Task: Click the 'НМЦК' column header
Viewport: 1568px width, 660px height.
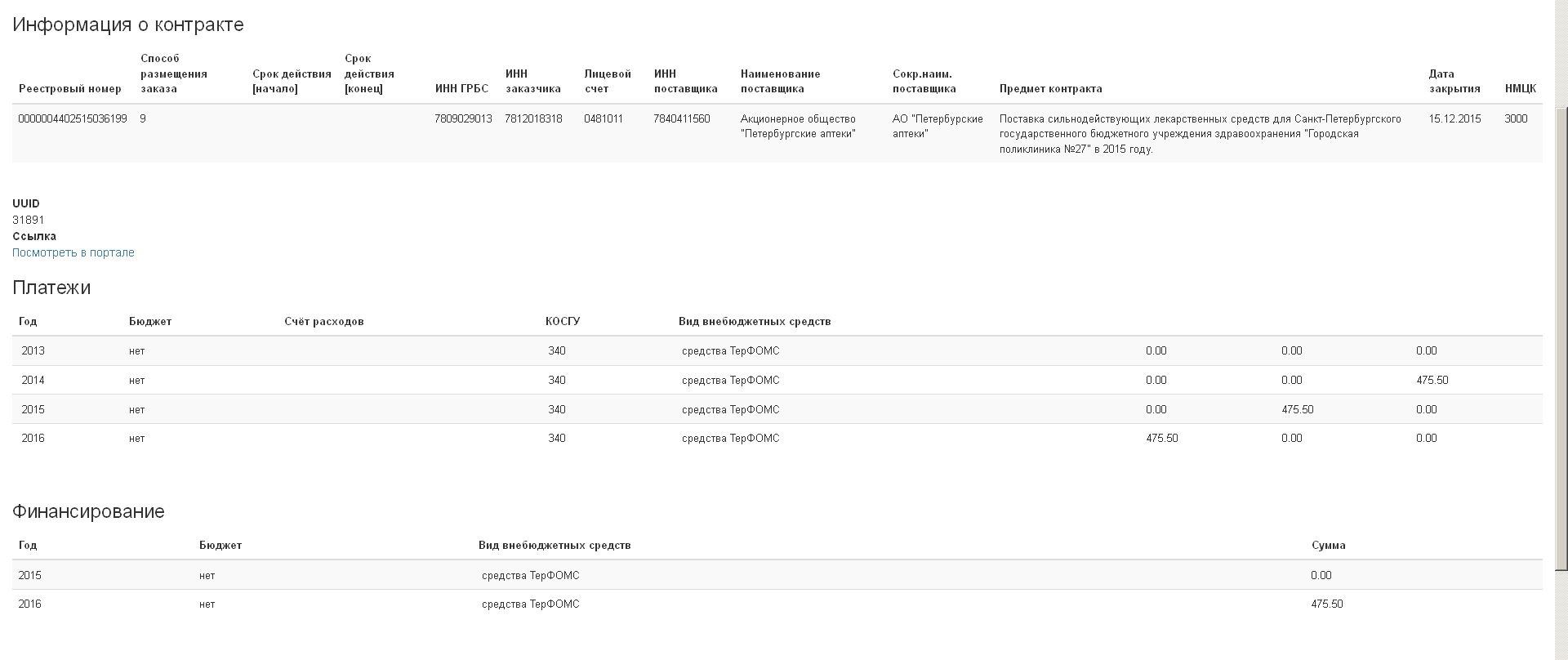Action: coord(1521,88)
